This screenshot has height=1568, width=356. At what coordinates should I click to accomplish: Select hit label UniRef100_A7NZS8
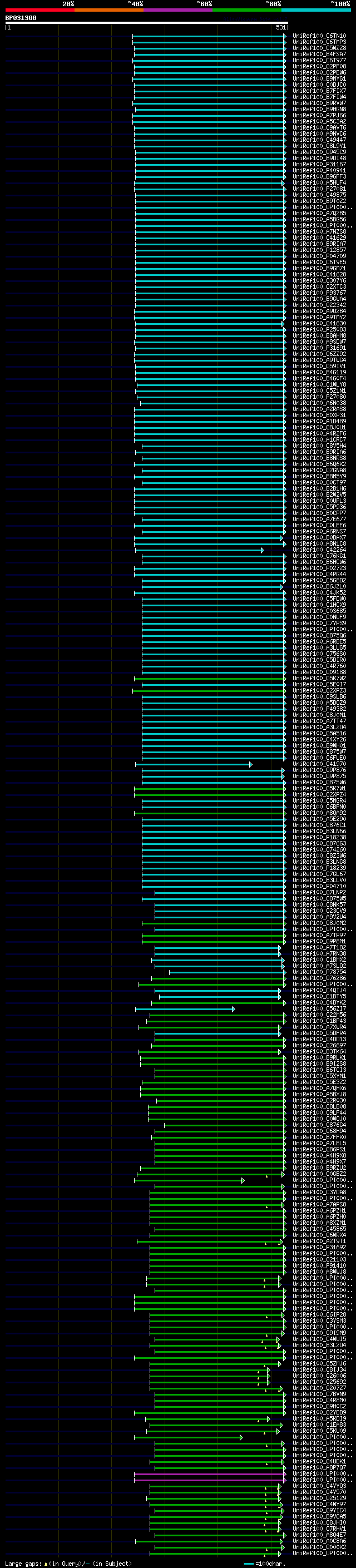(x=319, y=232)
